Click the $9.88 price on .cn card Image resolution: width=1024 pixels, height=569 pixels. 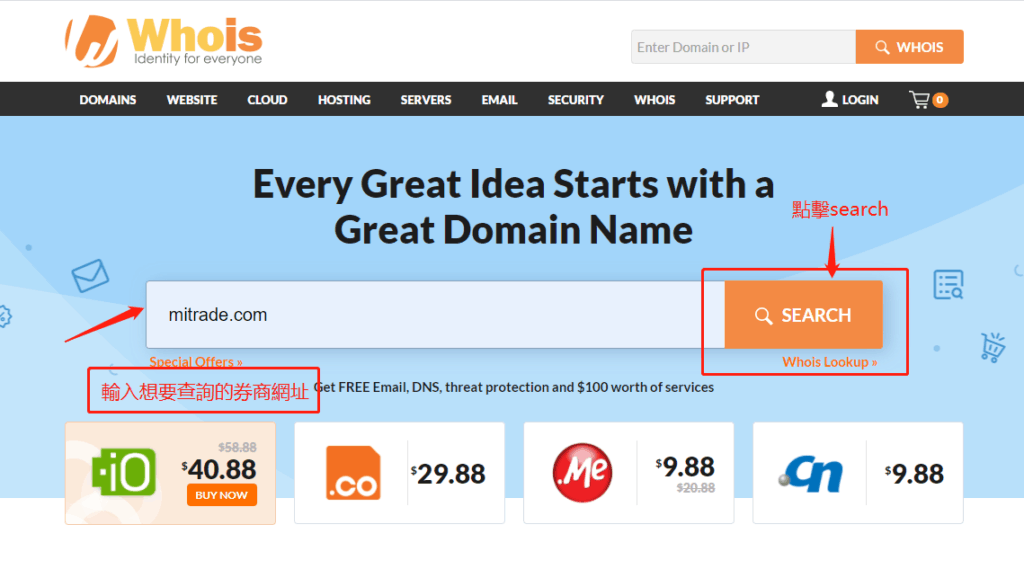(x=914, y=474)
